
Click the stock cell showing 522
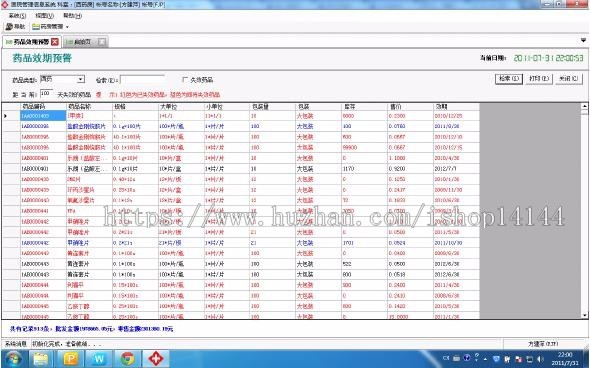click(365, 264)
